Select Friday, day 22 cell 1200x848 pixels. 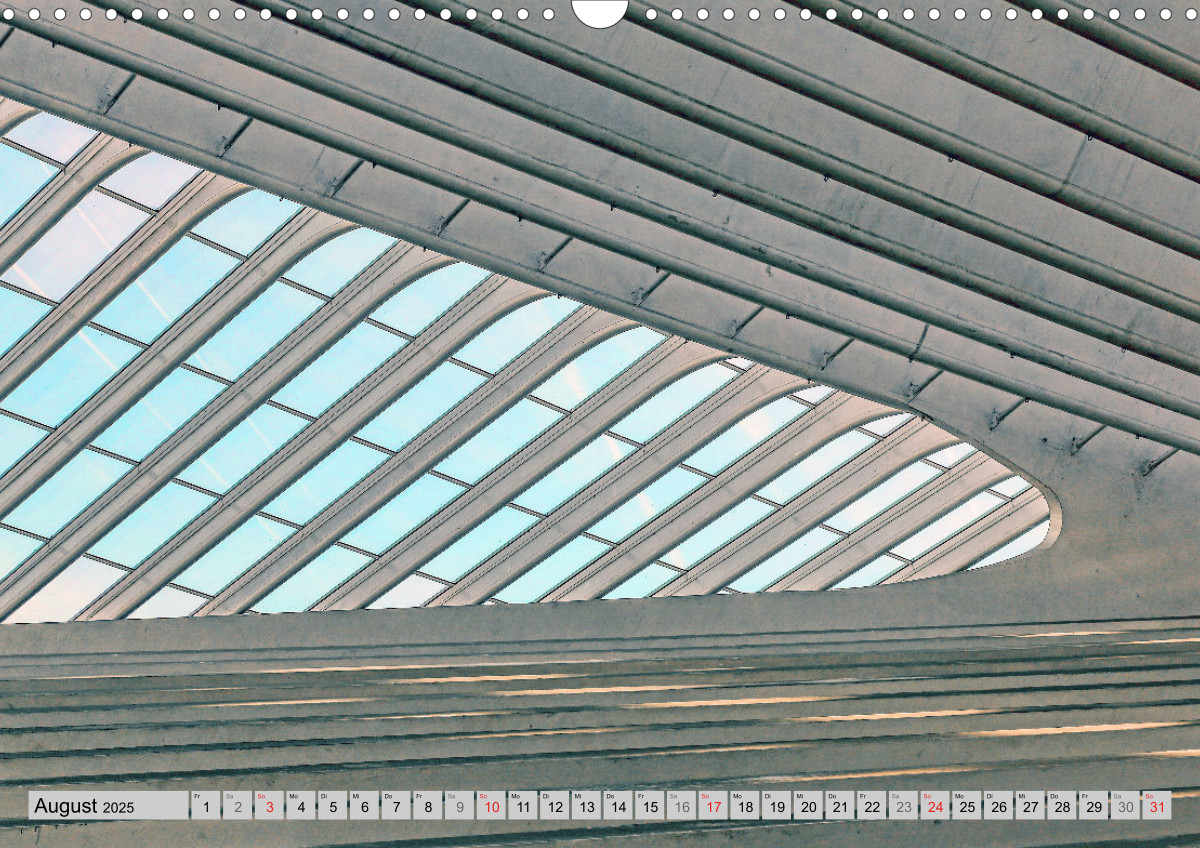point(872,805)
